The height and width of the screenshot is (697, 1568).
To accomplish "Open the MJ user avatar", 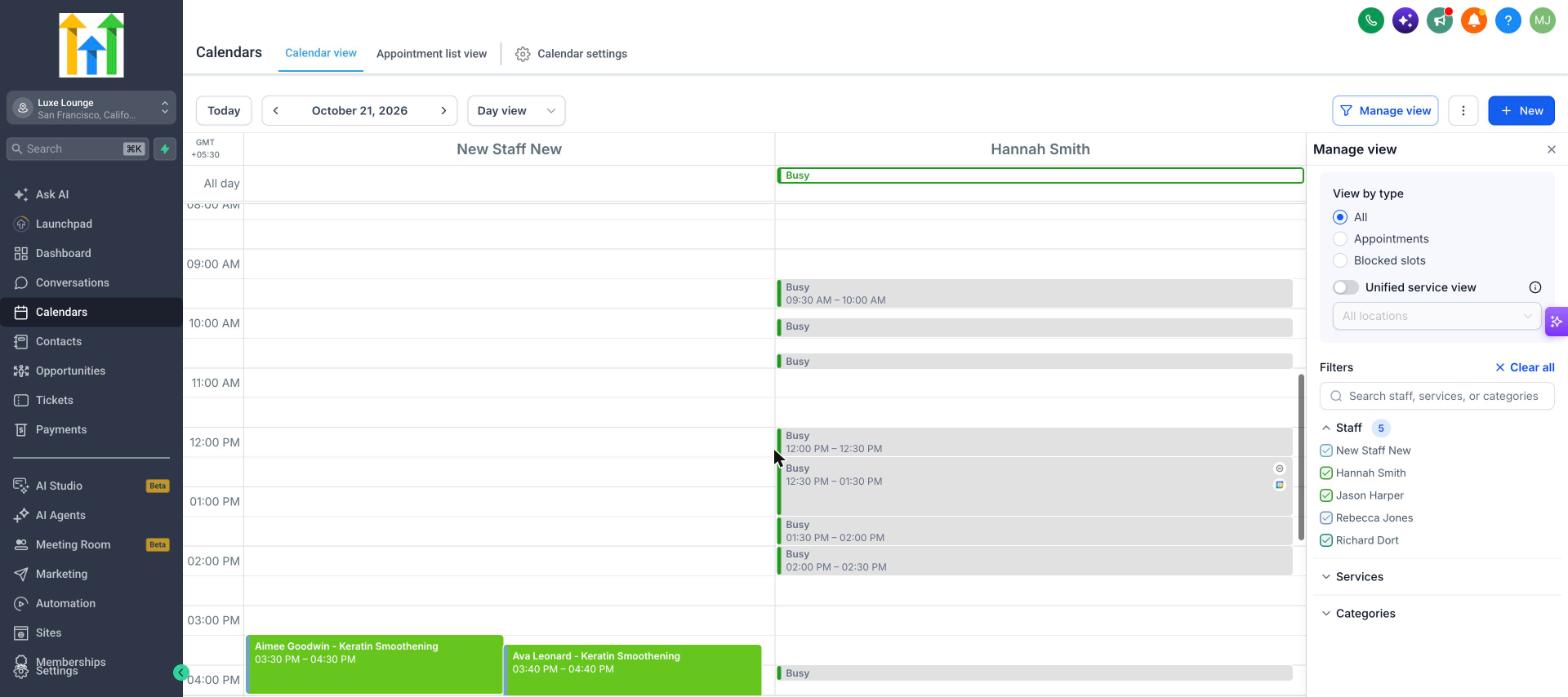I will [x=1542, y=20].
